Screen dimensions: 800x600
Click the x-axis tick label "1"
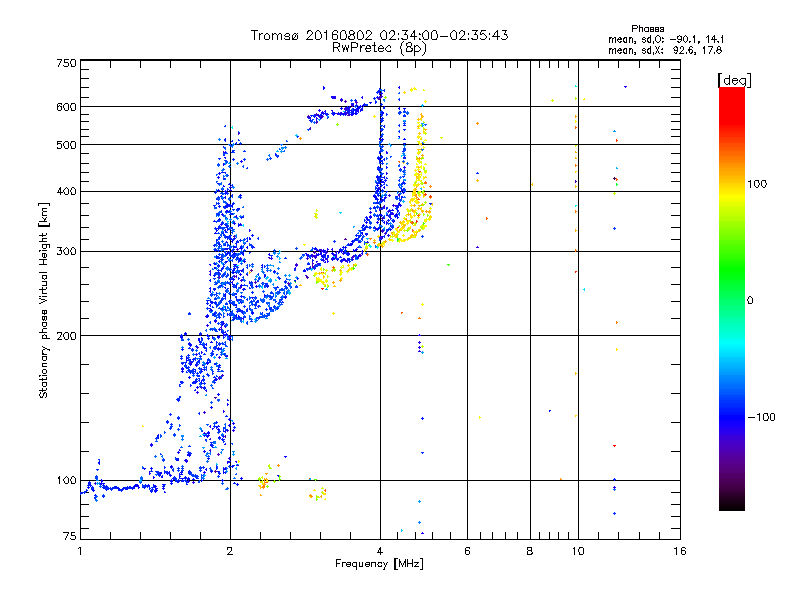pyautogui.click(x=80, y=551)
